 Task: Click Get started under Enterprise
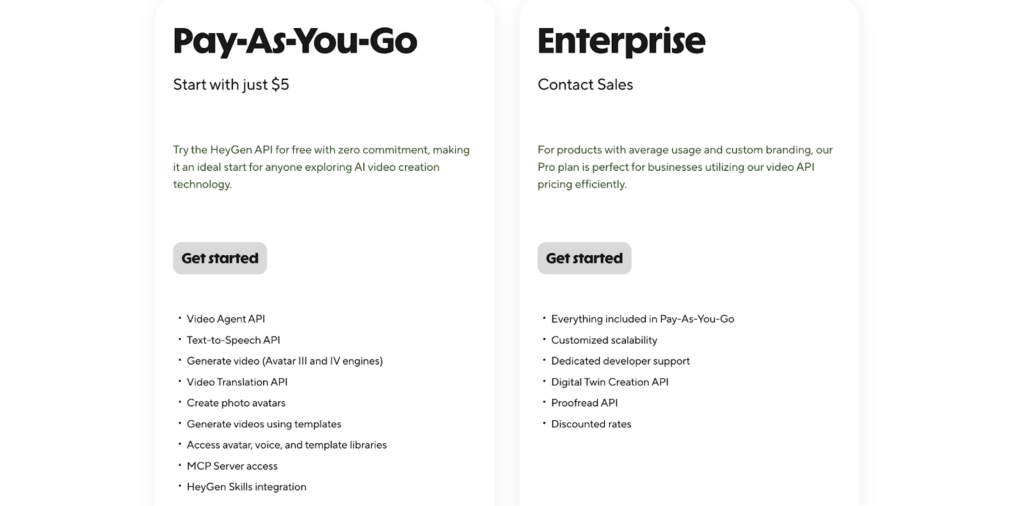click(x=584, y=258)
